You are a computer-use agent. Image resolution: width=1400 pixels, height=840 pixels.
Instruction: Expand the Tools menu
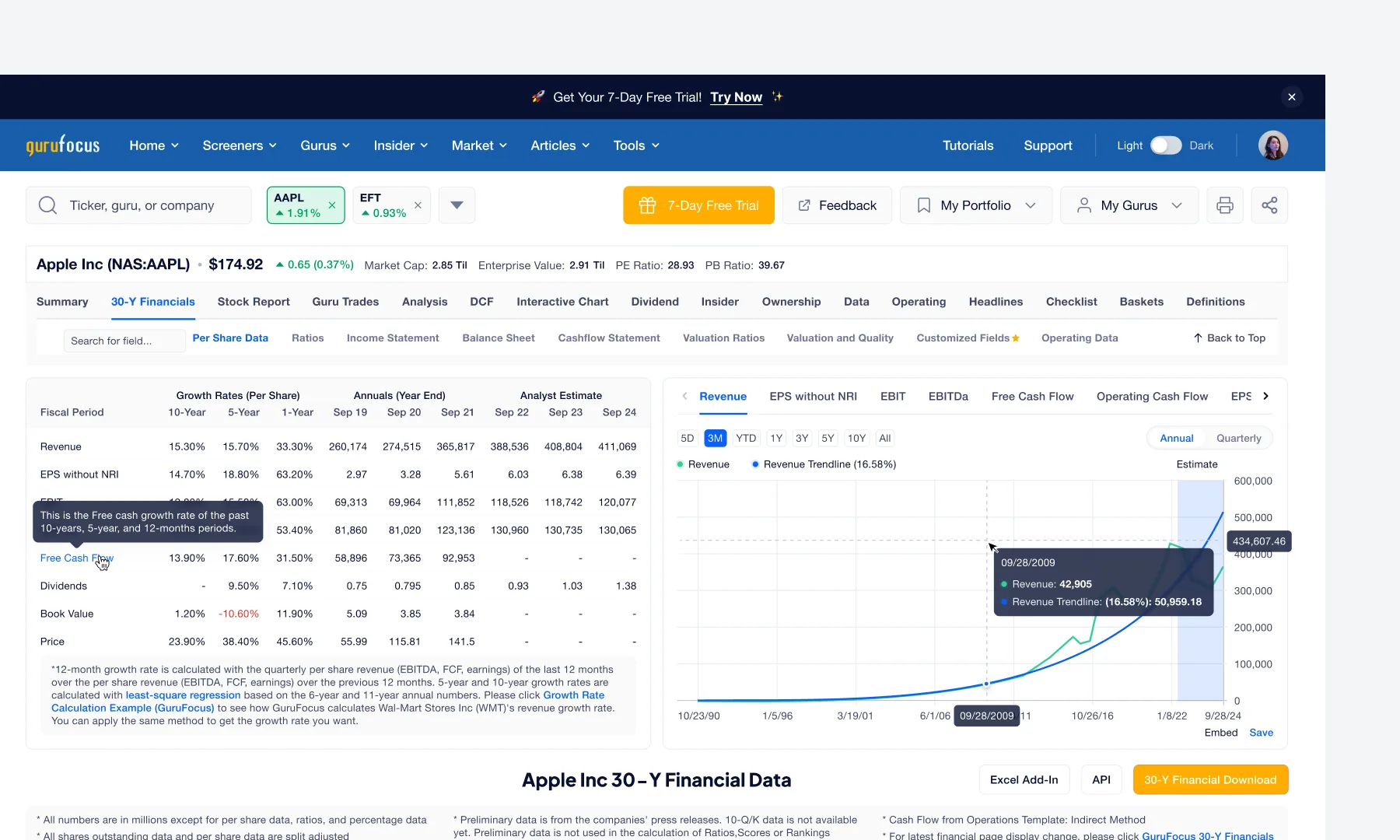point(636,145)
